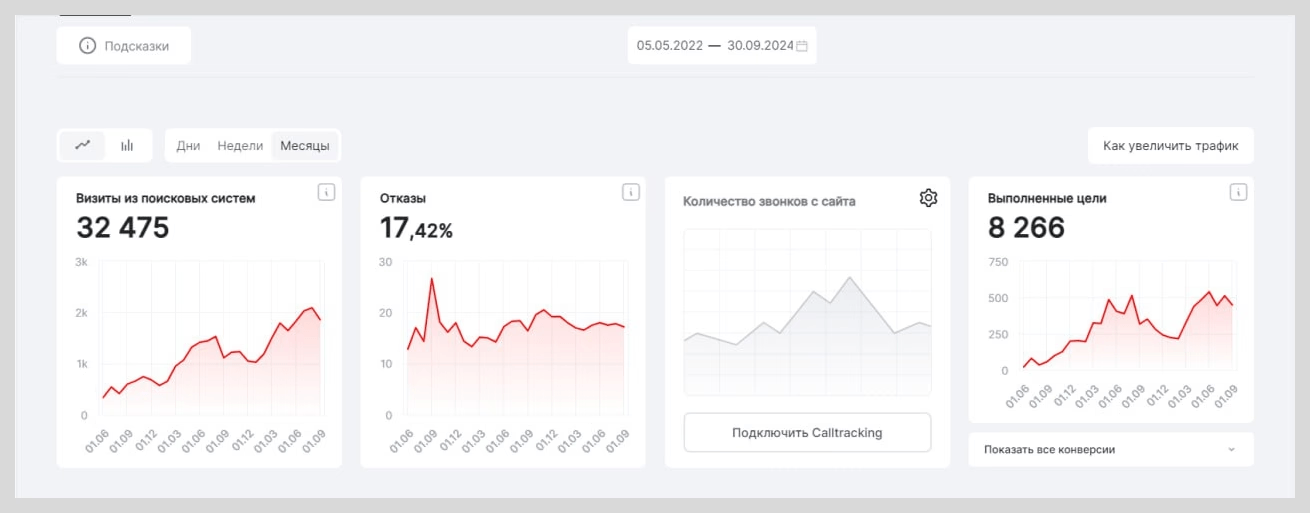Click the start date 05.05.2022

(670, 46)
